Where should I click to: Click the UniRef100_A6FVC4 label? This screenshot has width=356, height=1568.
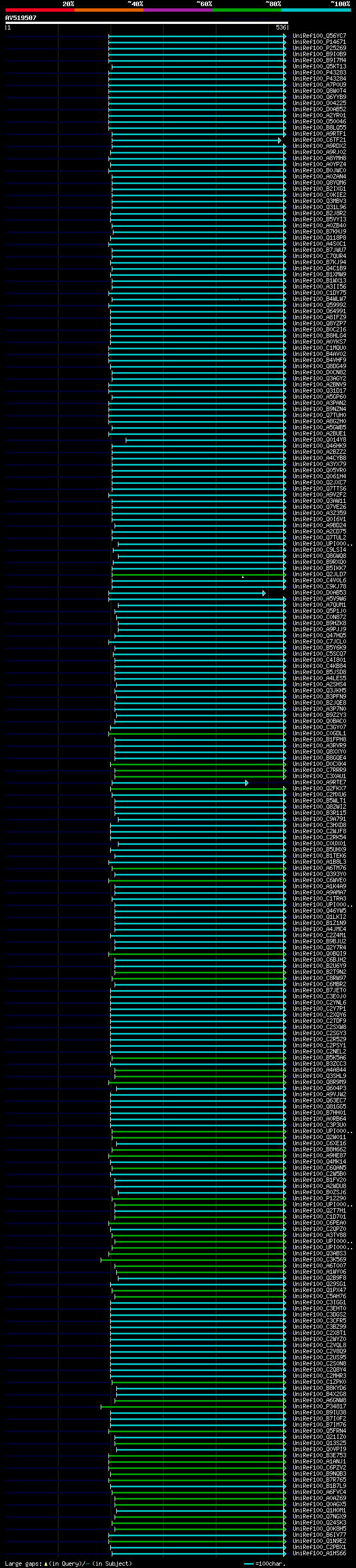point(319,1491)
